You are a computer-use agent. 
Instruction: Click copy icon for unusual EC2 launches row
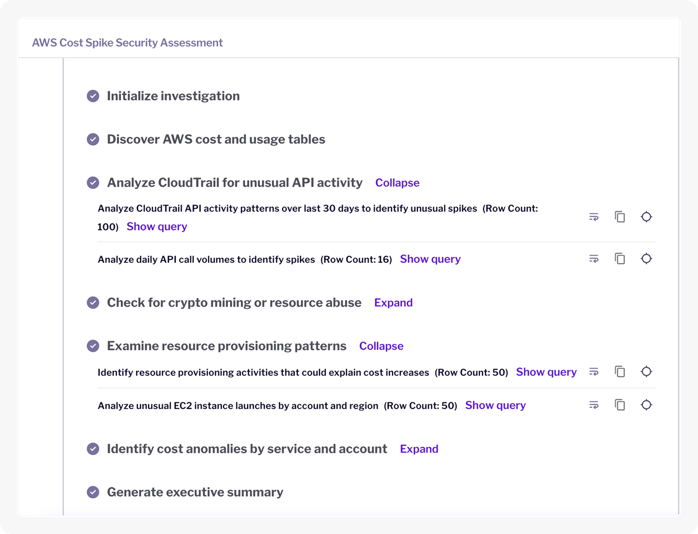point(620,405)
